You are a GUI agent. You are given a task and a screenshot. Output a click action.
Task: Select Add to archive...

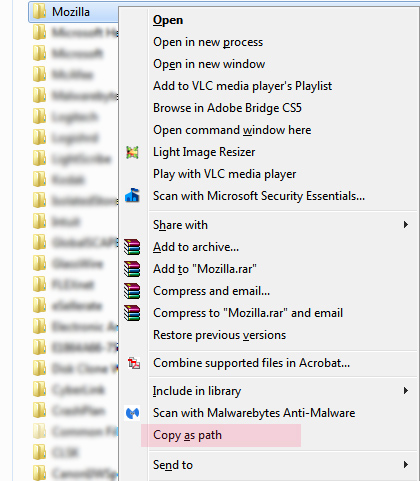196,247
